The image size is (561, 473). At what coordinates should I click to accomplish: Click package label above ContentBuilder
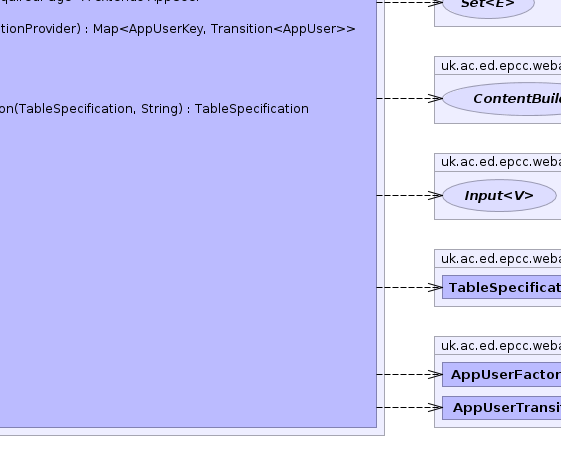point(501,65)
